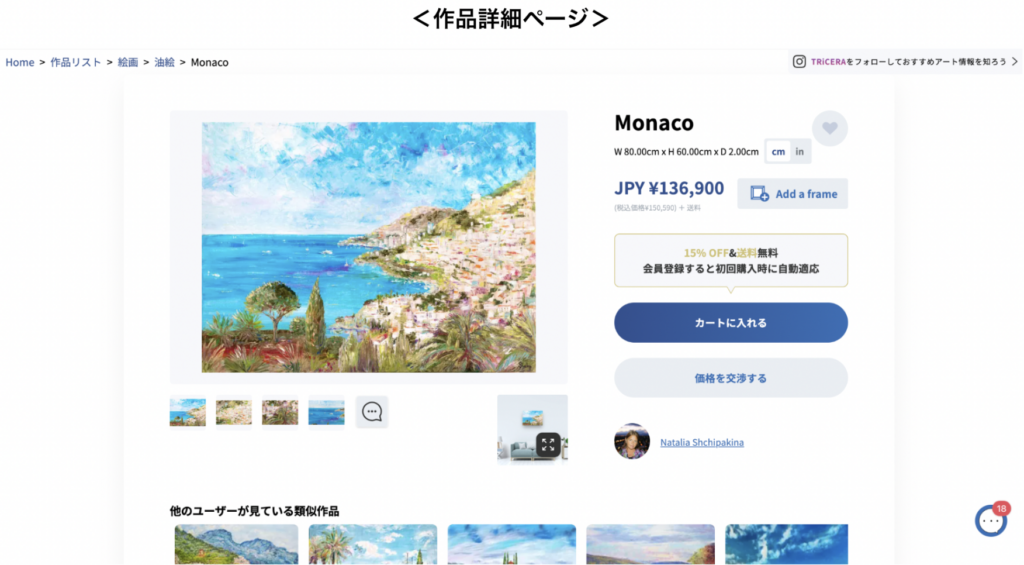Open the comment bubble icon below the painting

(x=372, y=412)
